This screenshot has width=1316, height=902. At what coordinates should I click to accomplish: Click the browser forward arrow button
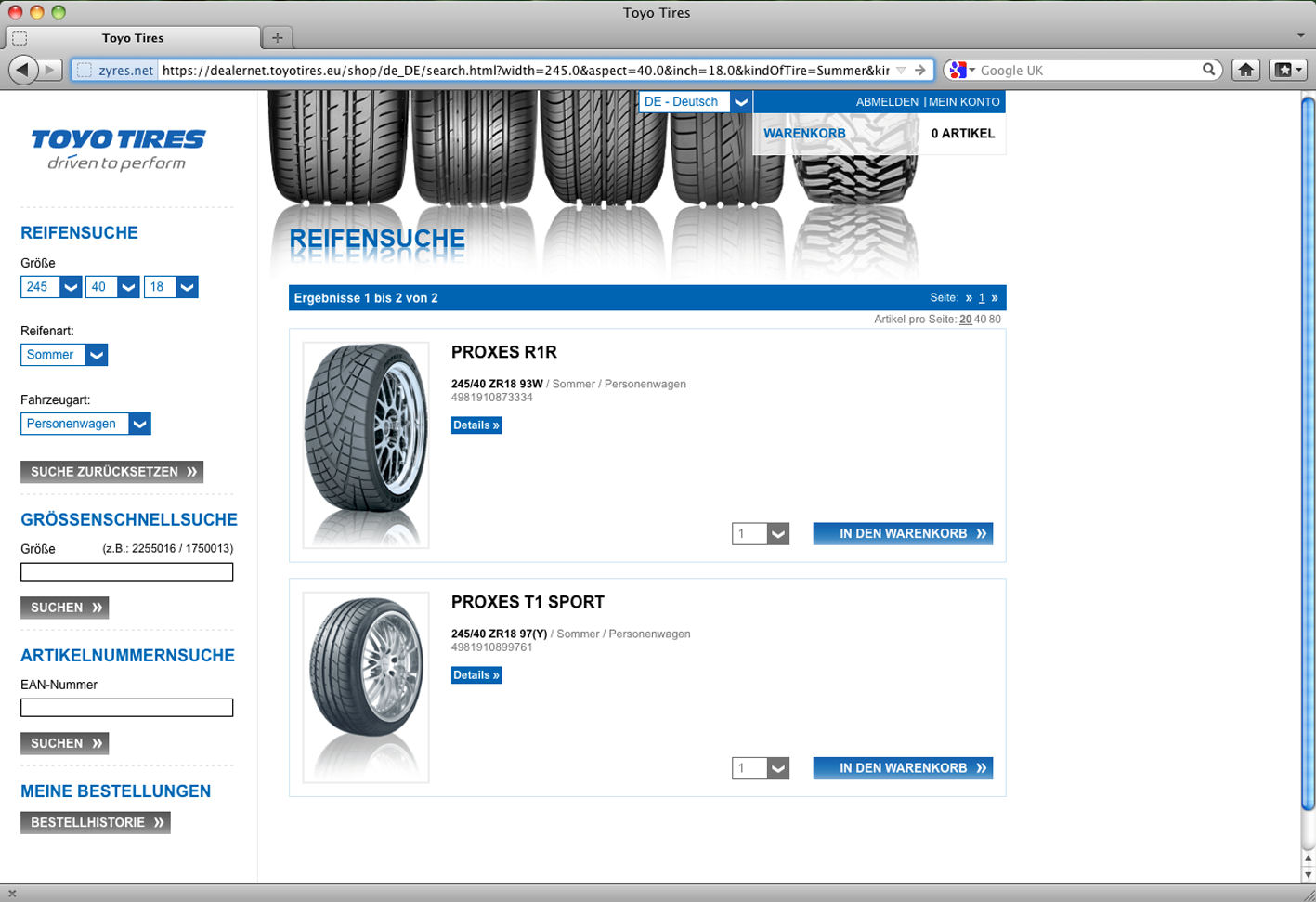pos(51,70)
